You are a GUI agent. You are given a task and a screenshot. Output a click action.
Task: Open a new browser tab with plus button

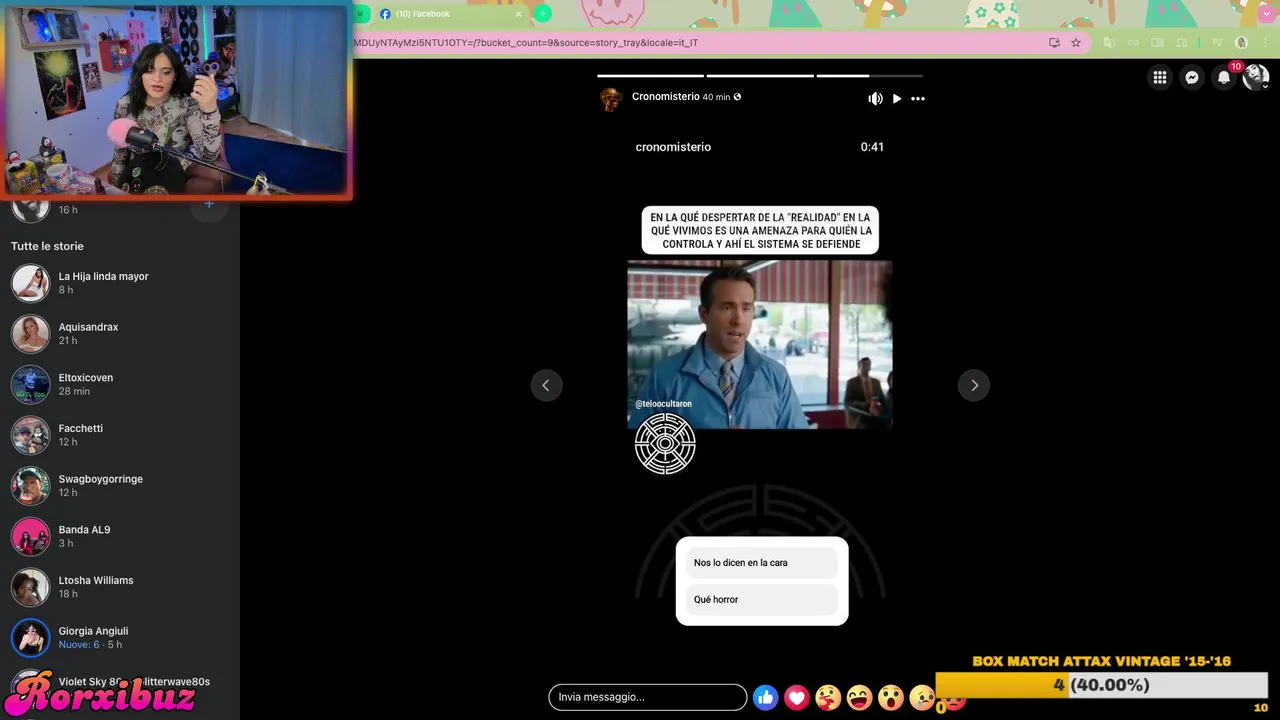click(x=542, y=13)
